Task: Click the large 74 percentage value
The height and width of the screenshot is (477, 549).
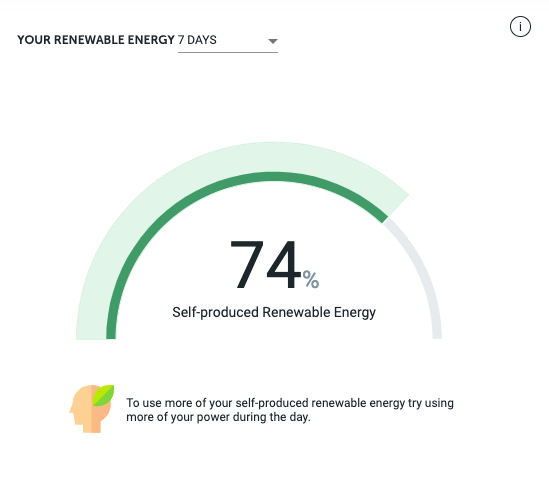Action: 265,264
